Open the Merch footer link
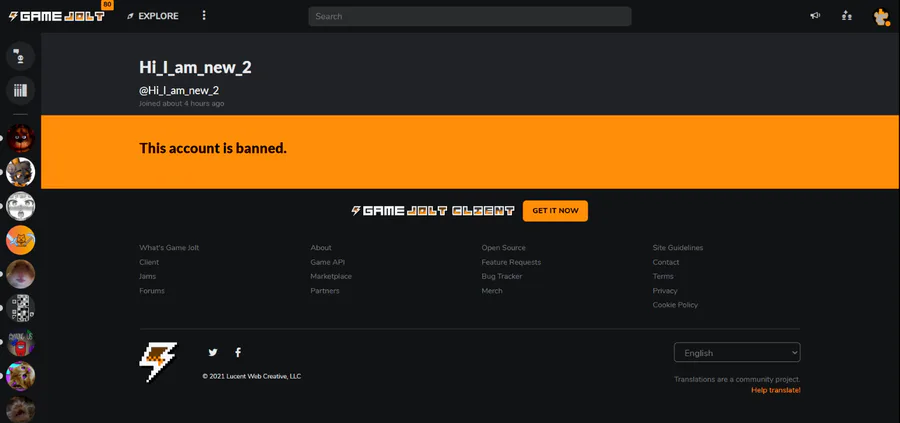900x423 pixels. [492, 291]
